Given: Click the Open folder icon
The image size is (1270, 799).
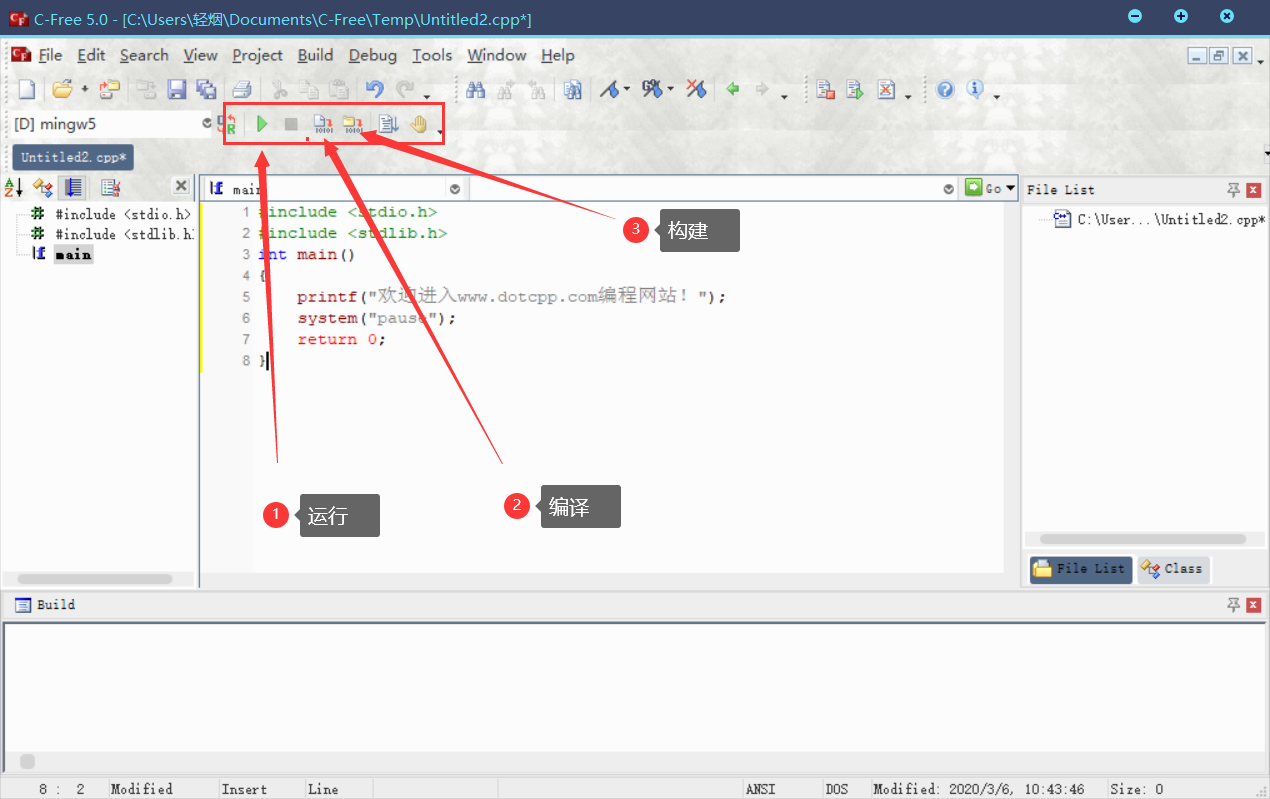Looking at the screenshot, I should [62, 90].
